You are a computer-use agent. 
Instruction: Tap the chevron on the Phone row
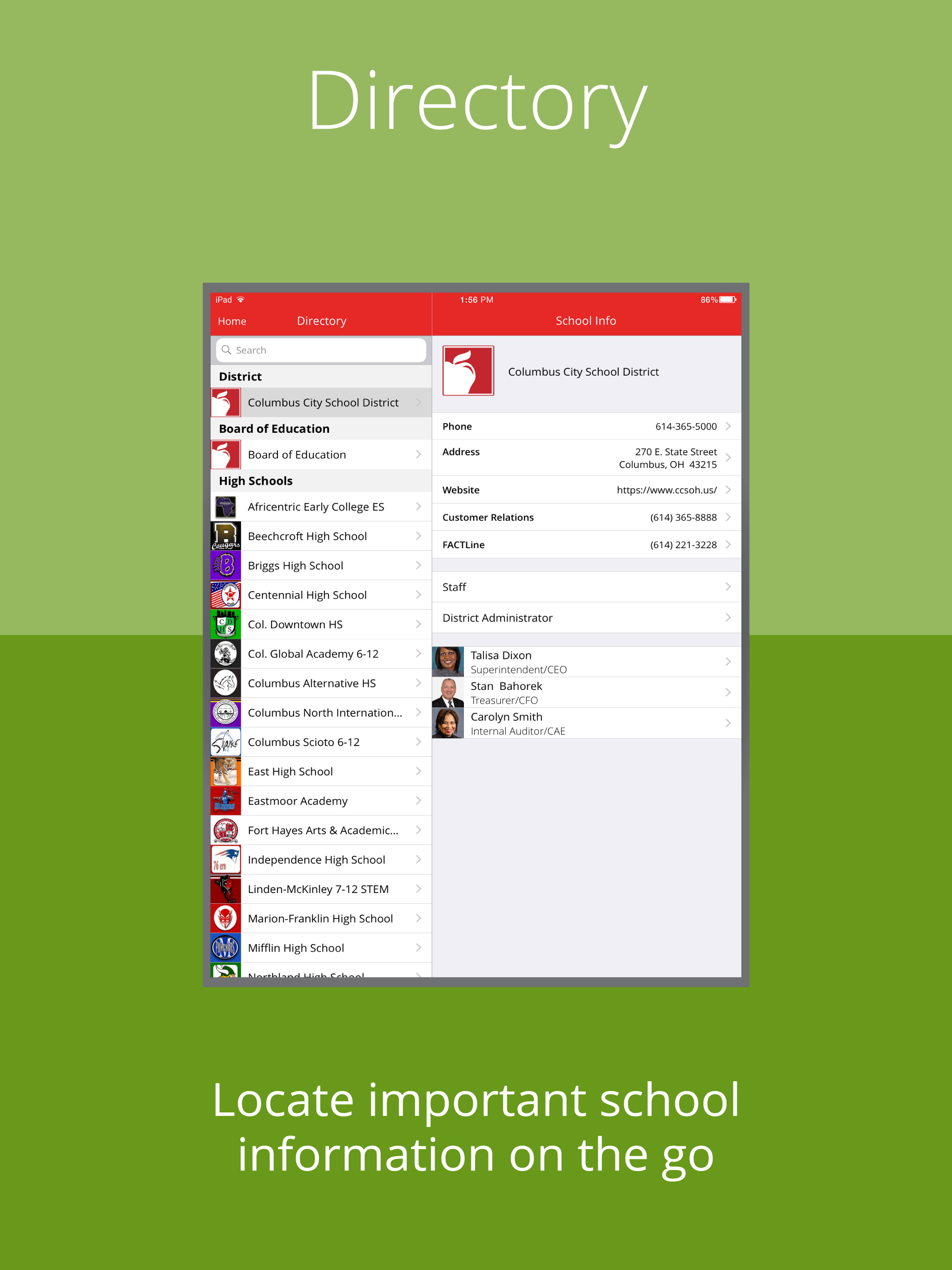pos(728,426)
